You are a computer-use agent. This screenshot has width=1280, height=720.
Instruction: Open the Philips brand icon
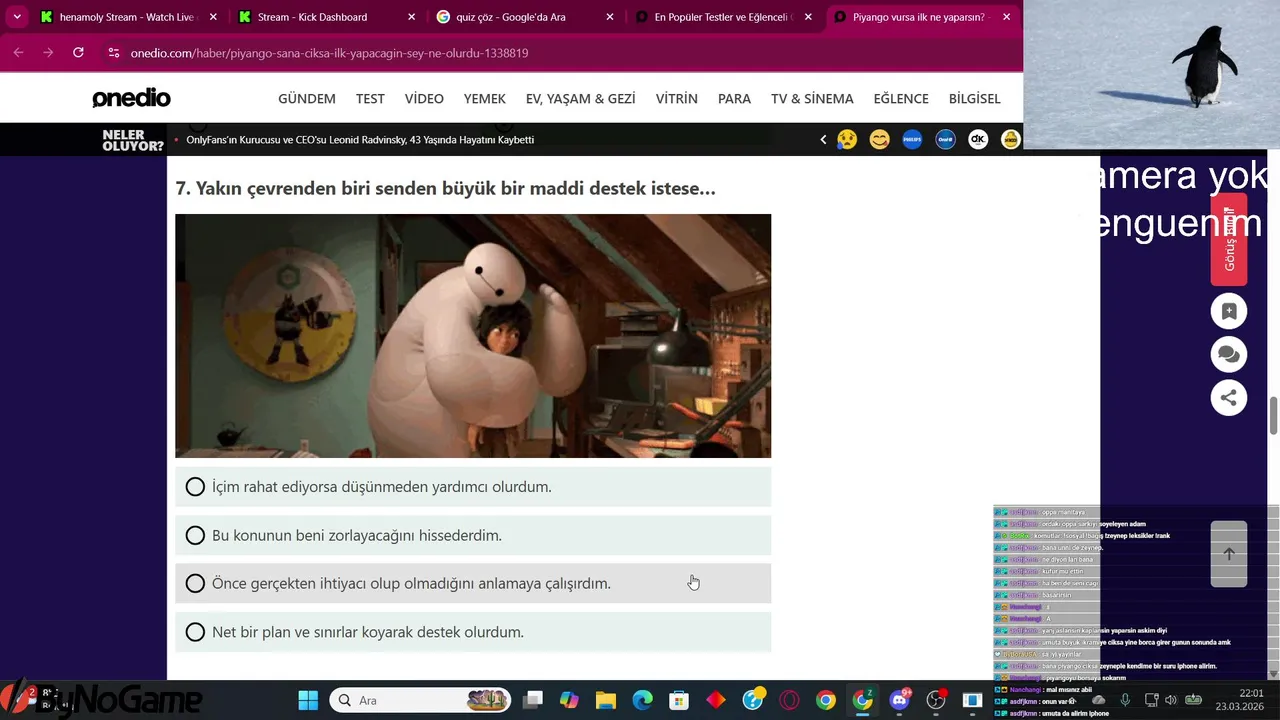[912, 140]
